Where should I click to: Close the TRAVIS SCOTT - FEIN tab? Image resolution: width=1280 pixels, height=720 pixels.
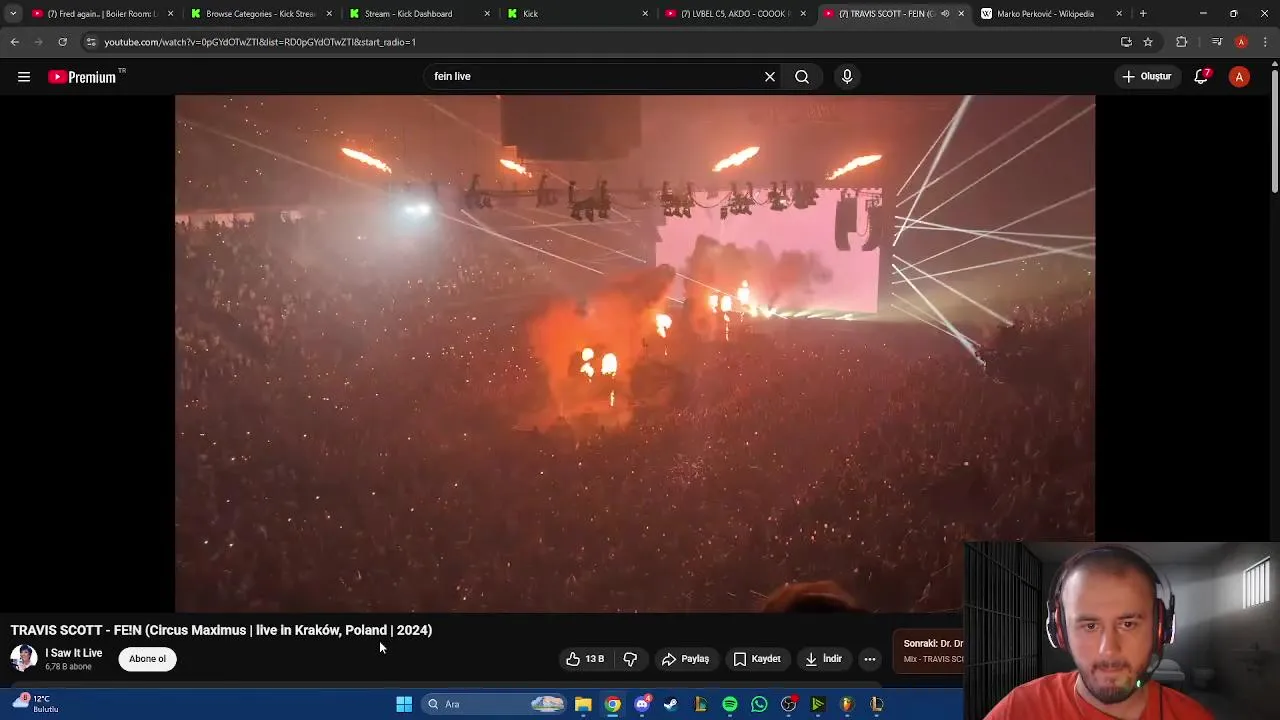961,14
